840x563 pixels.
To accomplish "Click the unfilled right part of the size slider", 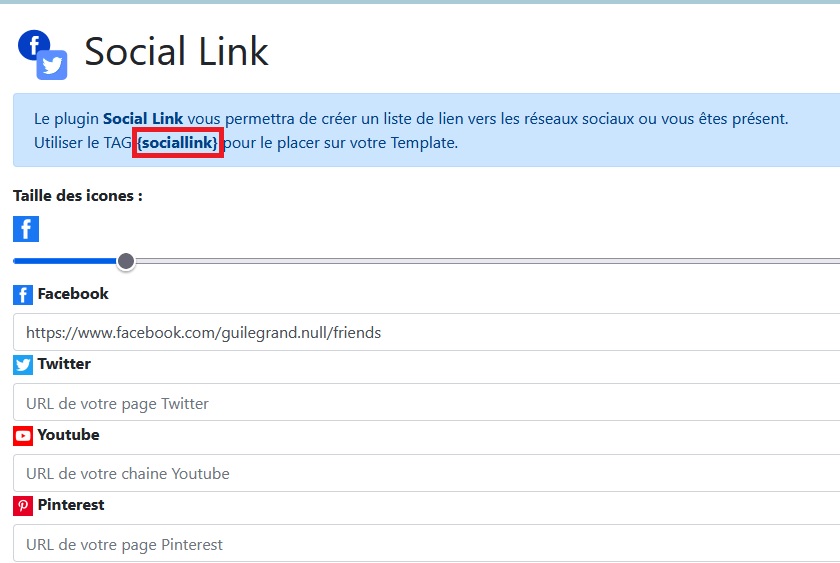I will click(x=480, y=261).
